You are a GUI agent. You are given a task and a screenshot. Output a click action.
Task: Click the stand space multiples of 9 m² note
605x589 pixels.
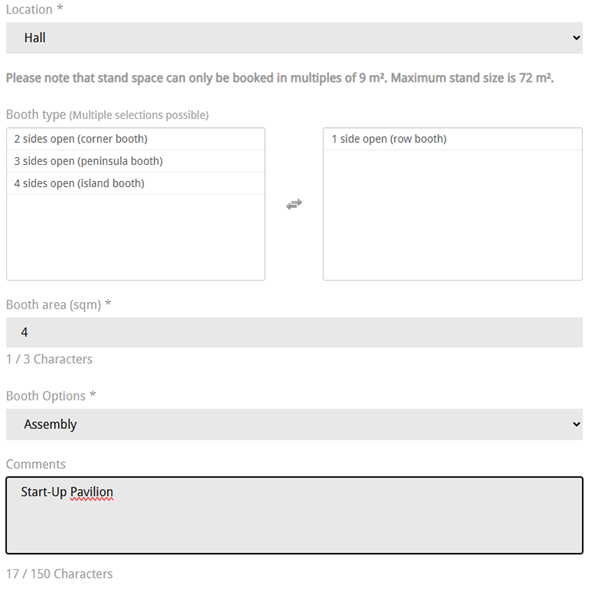coord(280,78)
